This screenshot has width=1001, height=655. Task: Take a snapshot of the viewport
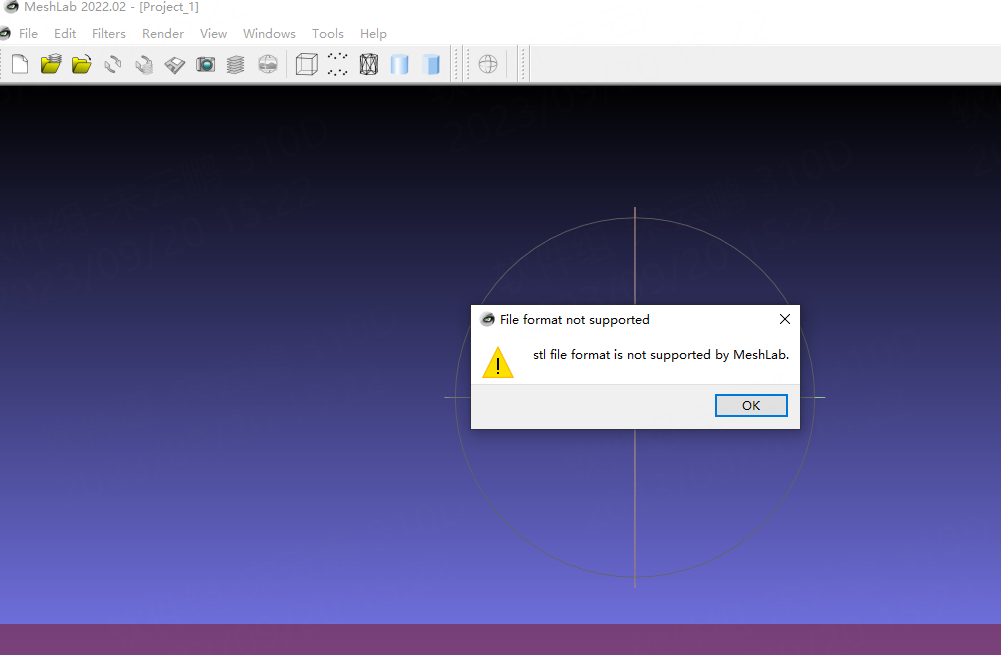pyautogui.click(x=205, y=64)
